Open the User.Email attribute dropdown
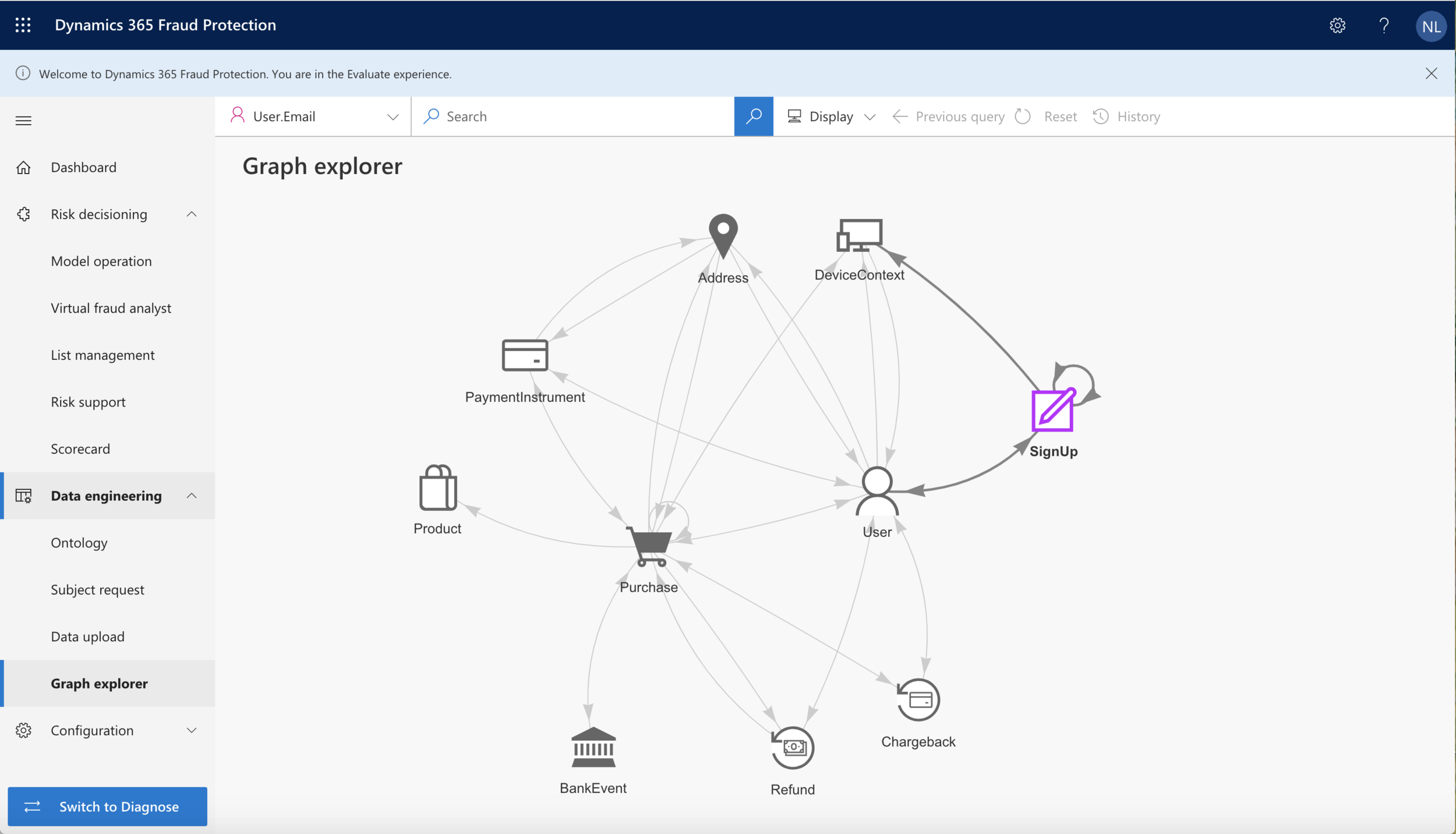1456x834 pixels. [x=313, y=116]
